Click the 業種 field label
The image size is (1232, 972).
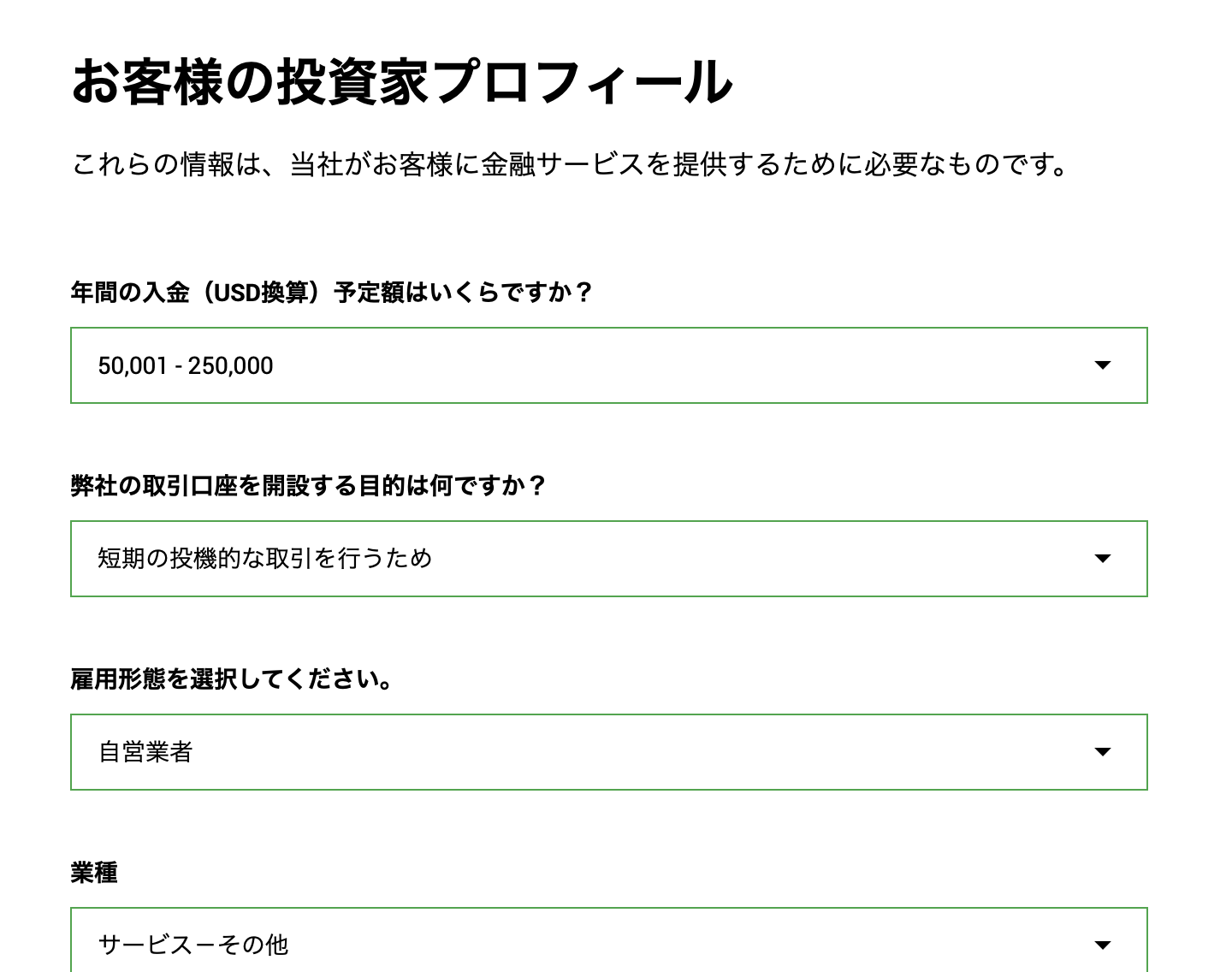(x=94, y=873)
